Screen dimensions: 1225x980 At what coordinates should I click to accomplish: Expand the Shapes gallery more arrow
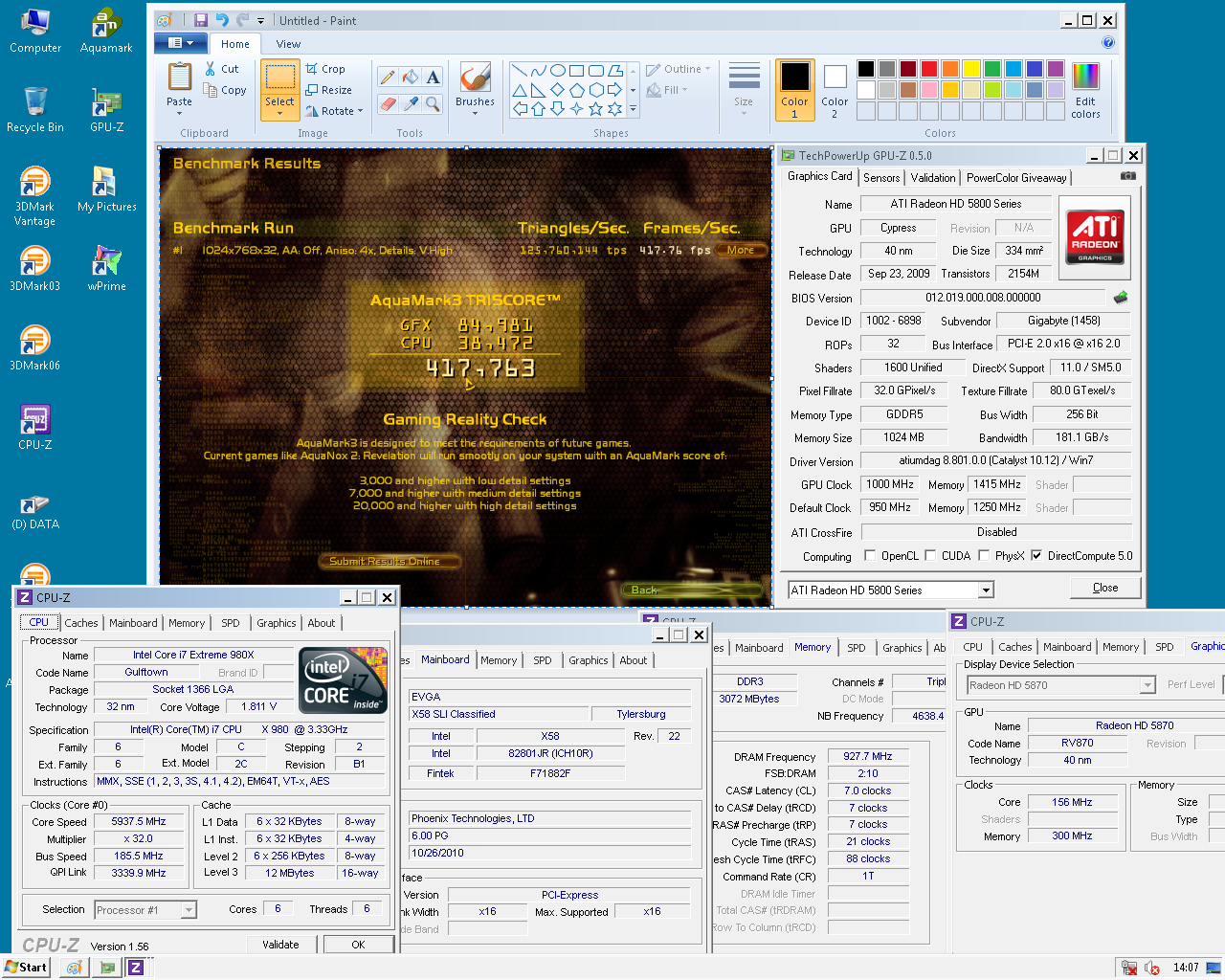[x=633, y=110]
